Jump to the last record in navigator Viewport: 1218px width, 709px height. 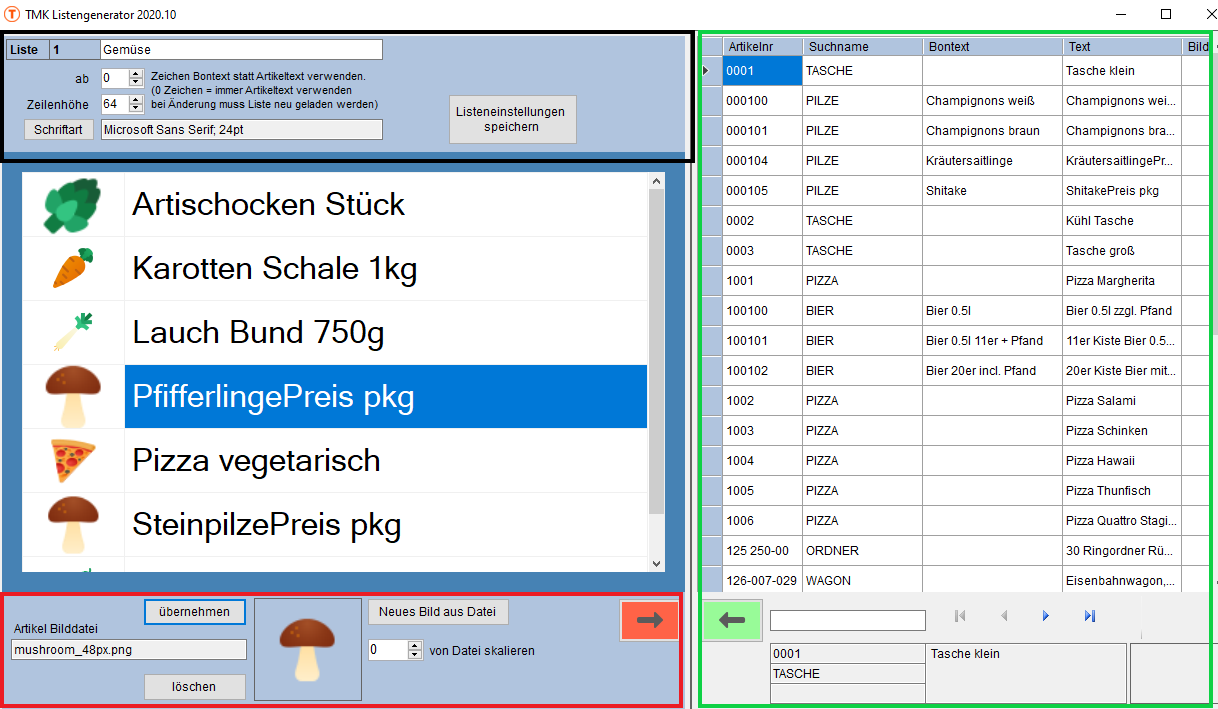(1090, 616)
